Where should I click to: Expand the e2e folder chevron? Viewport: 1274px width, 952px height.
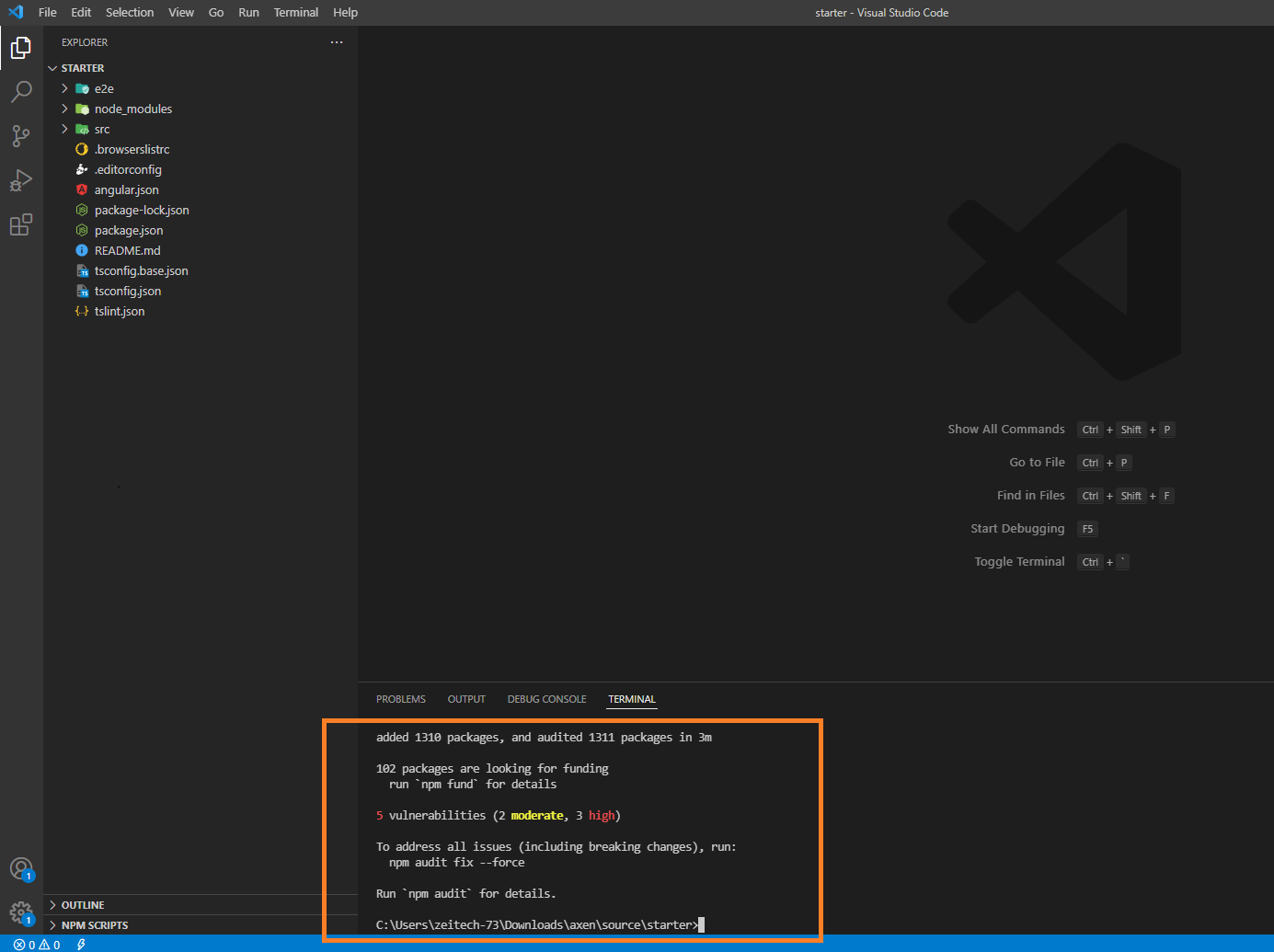(64, 89)
